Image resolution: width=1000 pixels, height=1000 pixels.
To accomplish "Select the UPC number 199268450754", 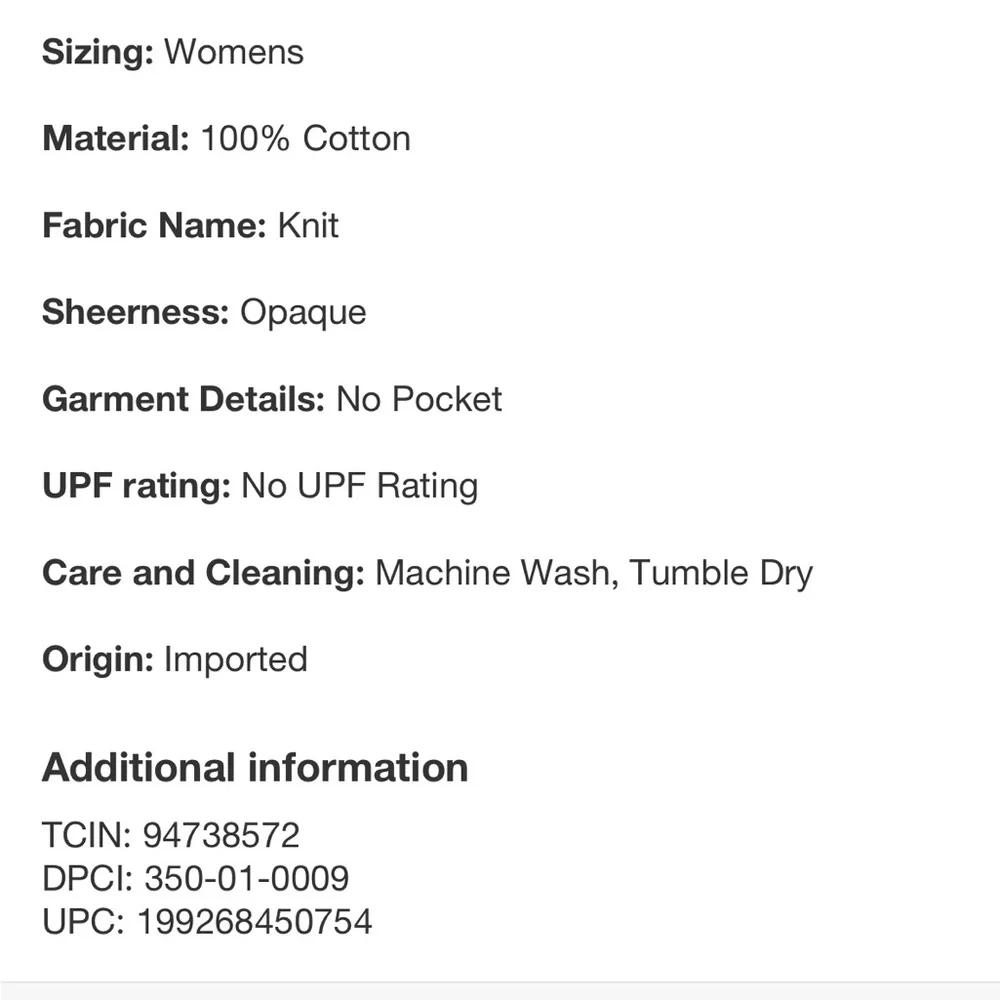I will click(x=254, y=922).
